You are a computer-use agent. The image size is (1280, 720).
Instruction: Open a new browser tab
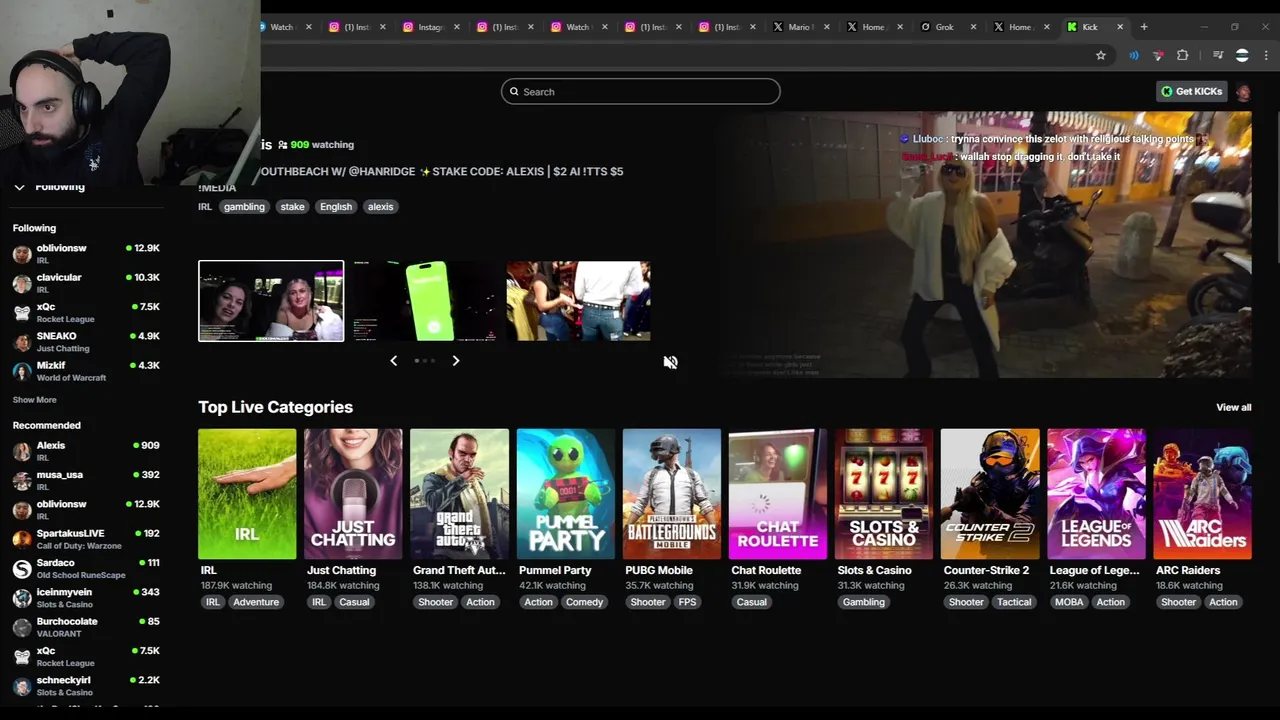click(x=1144, y=27)
